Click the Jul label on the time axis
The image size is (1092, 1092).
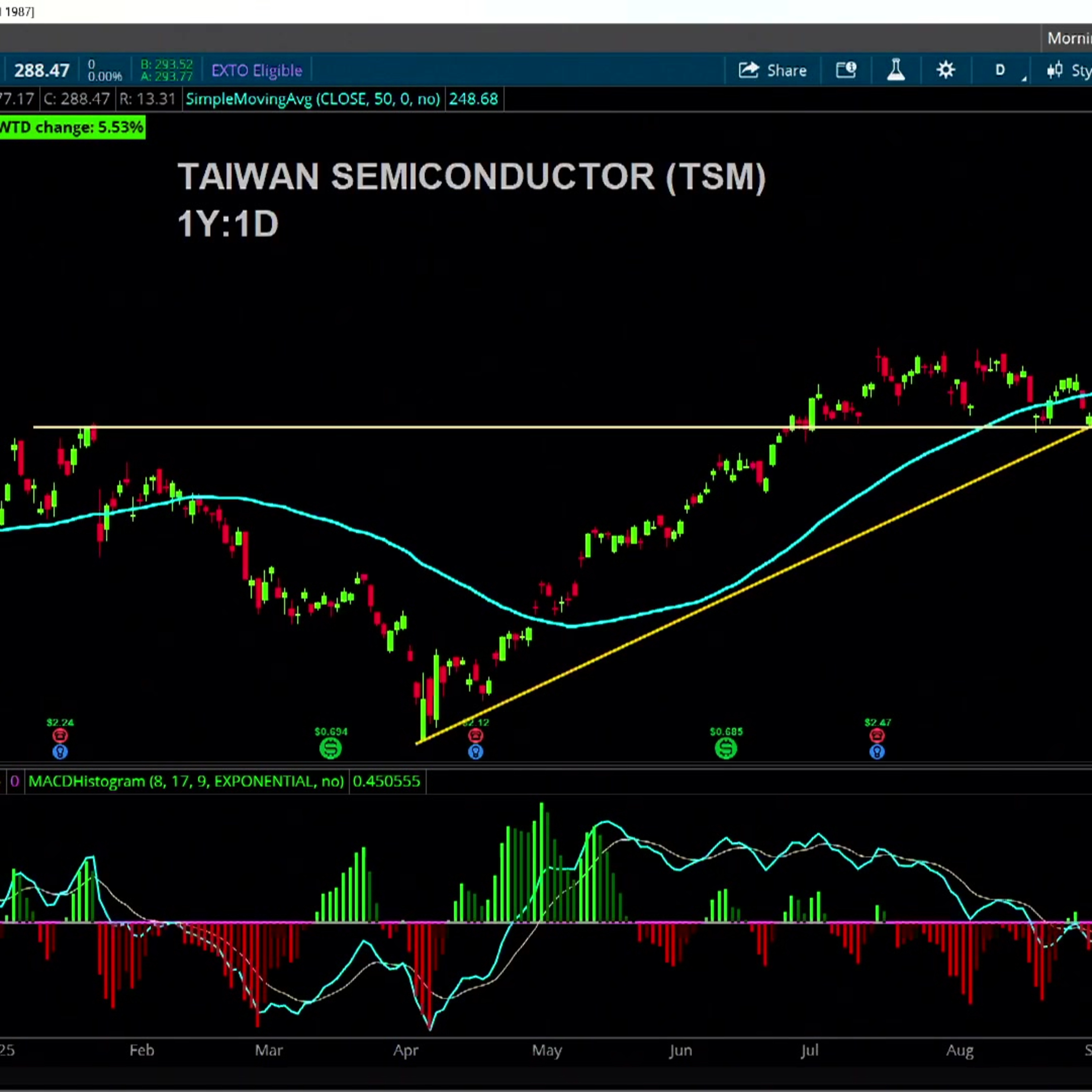point(810,1050)
